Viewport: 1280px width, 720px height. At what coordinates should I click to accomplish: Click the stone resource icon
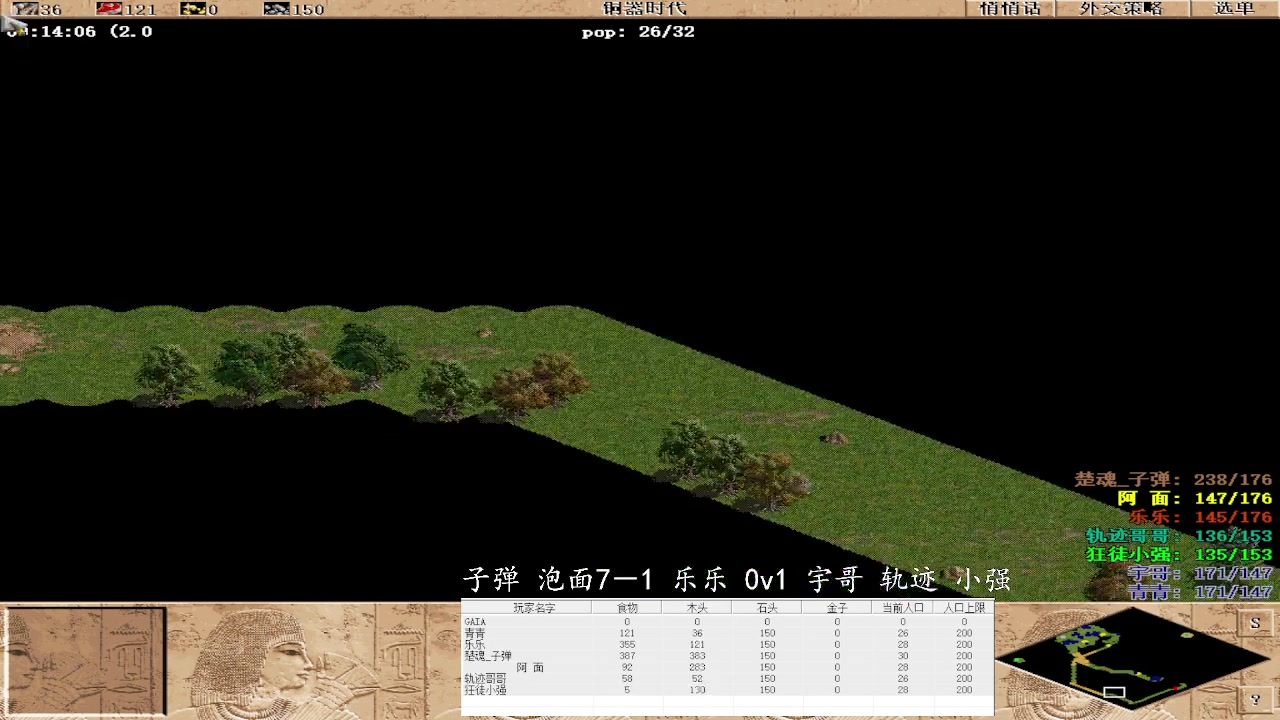tap(276, 9)
